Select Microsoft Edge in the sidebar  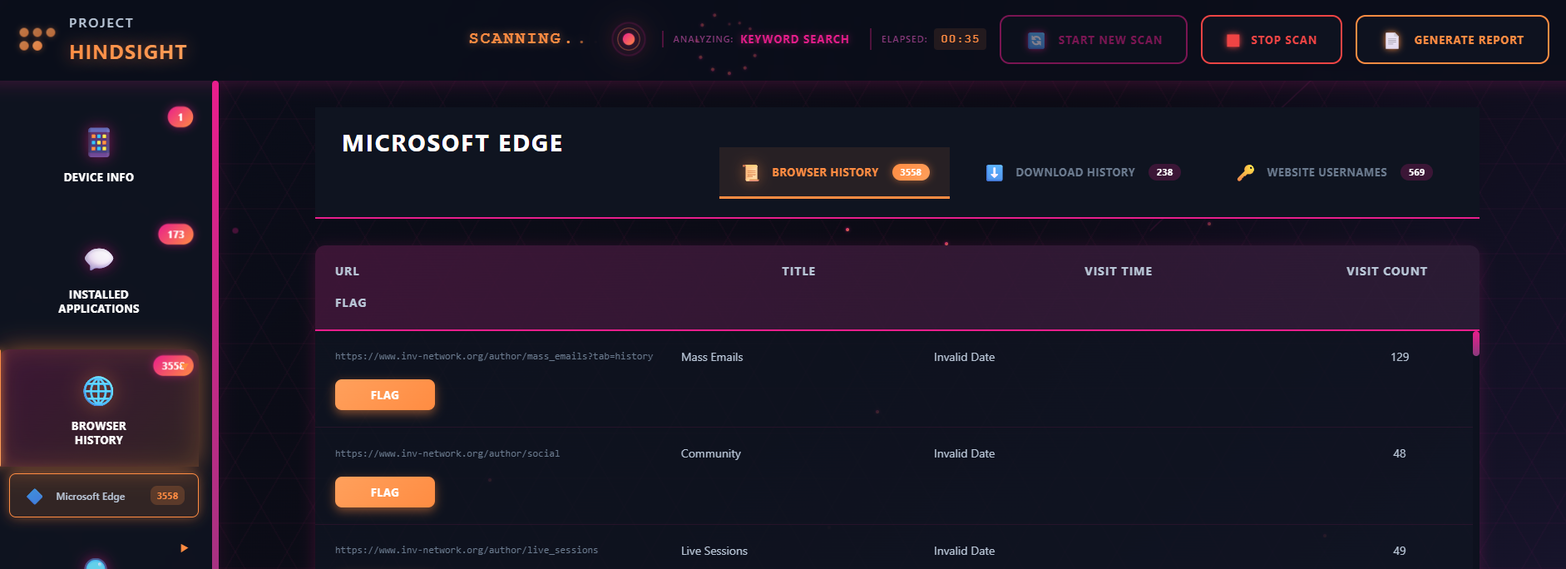coord(104,496)
